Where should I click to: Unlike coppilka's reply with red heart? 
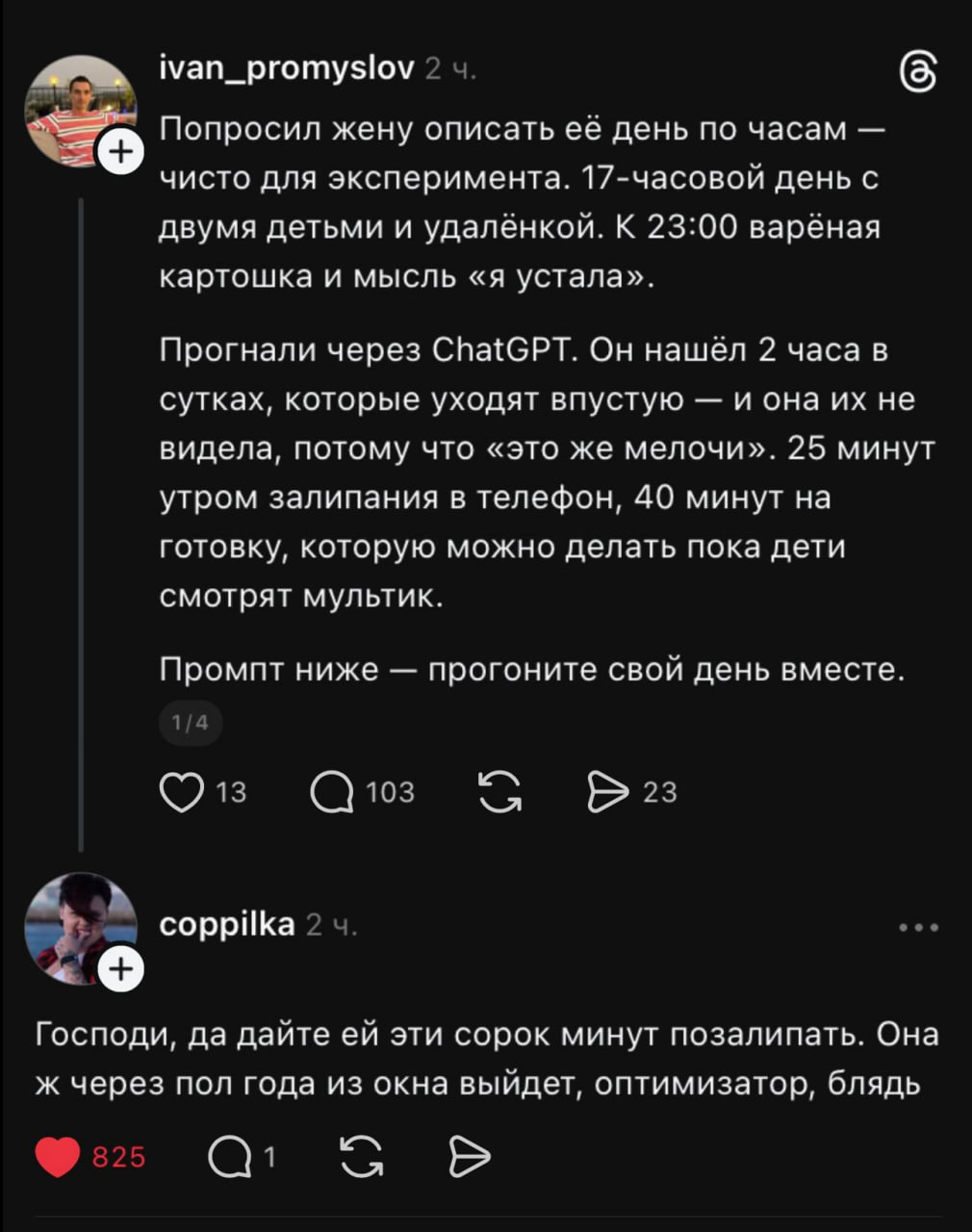(58, 1156)
